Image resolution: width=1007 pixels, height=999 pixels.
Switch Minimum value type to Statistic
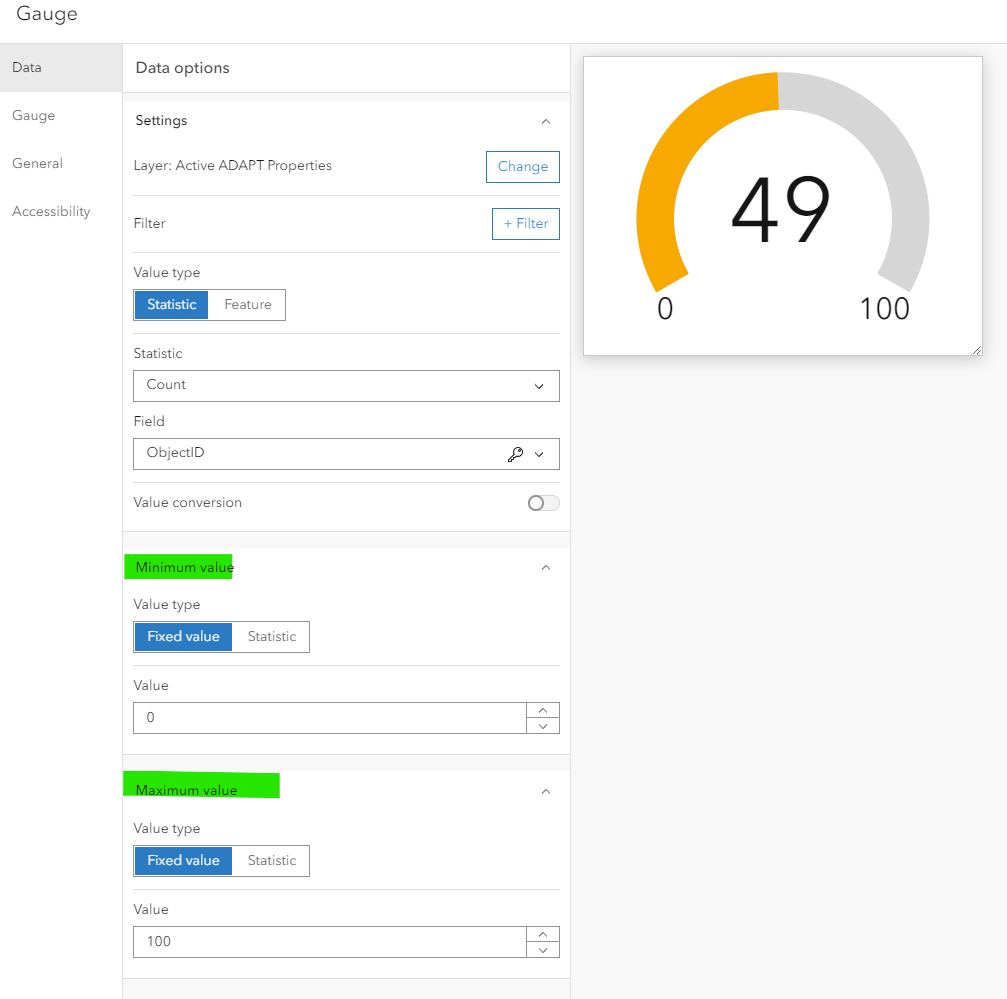pyautogui.click(x=270, y=636)
